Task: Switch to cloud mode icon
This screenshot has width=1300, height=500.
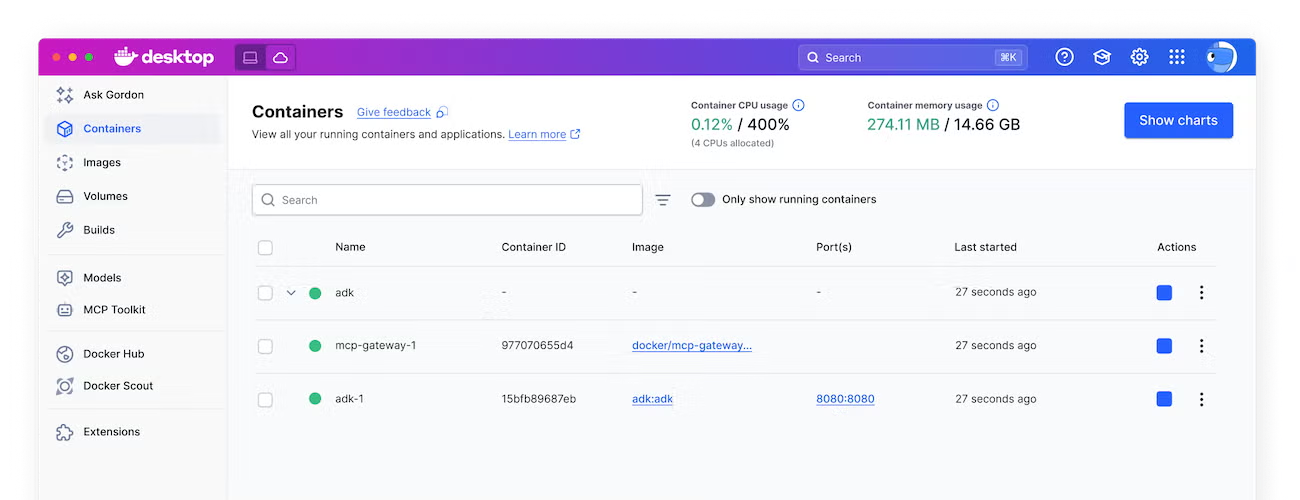Action: coord(281,58)
